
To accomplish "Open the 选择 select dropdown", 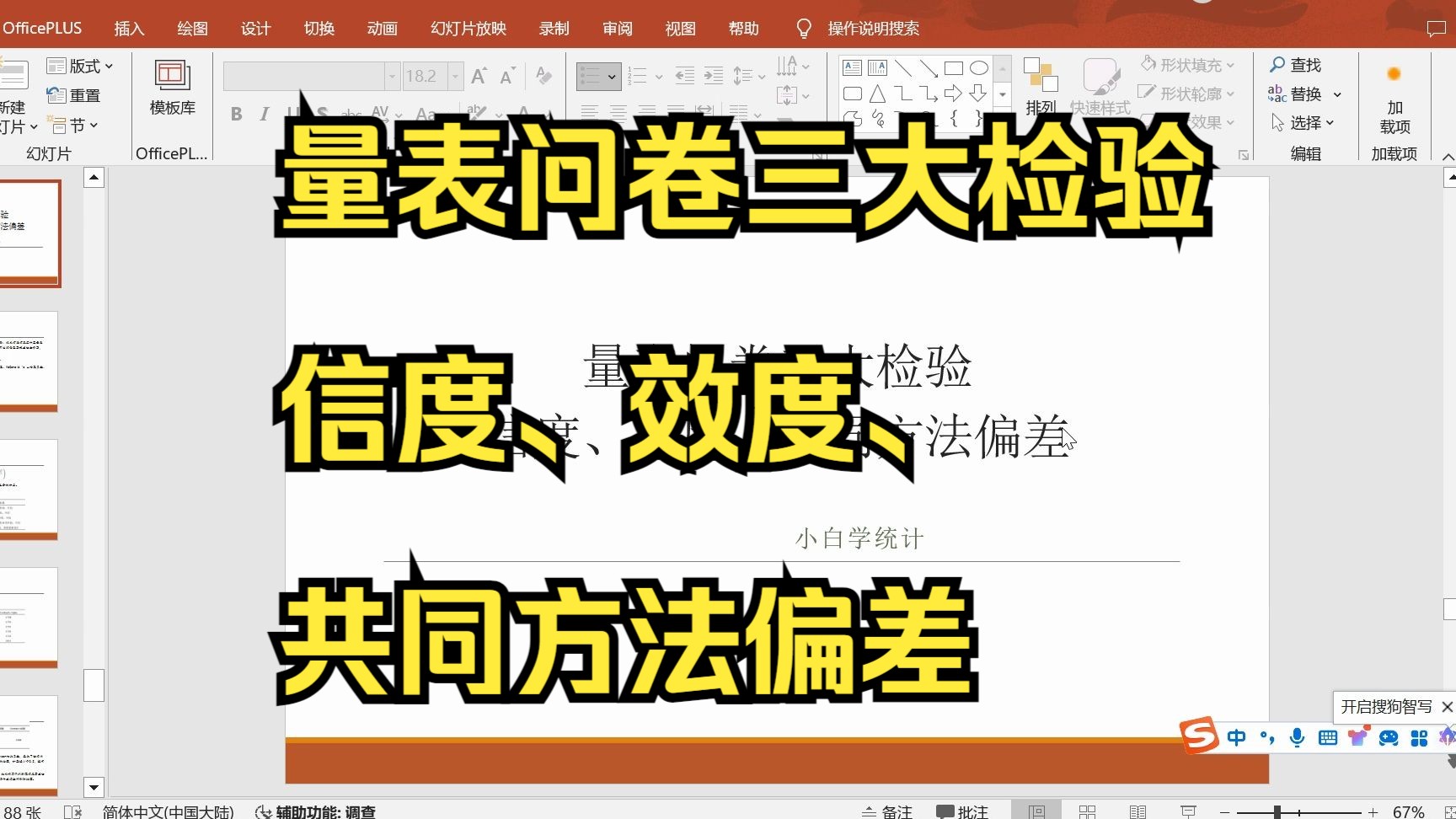I will 1303,123.
